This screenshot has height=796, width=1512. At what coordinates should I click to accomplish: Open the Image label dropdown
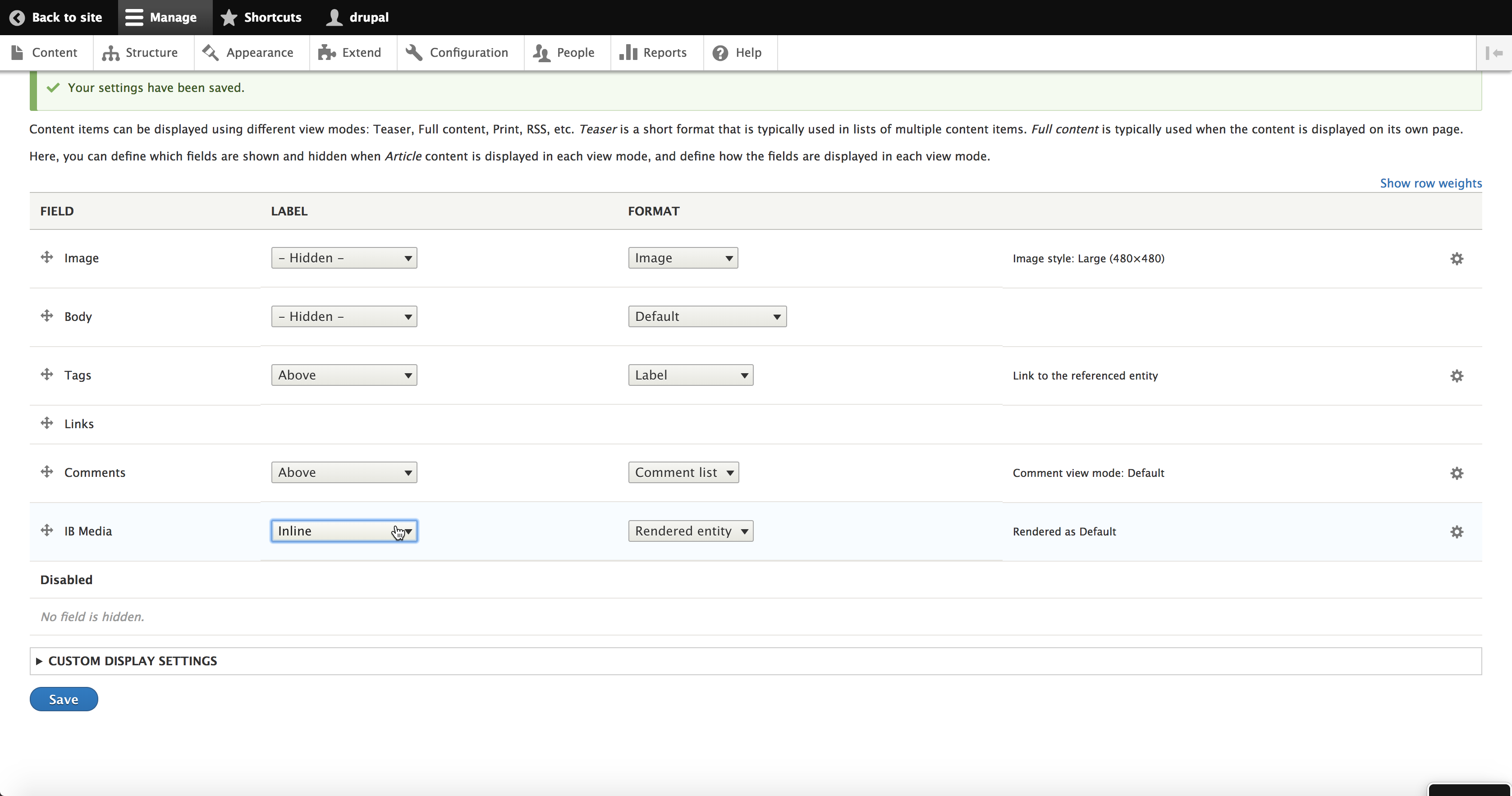pyautogui.click(x=344, y=258)
